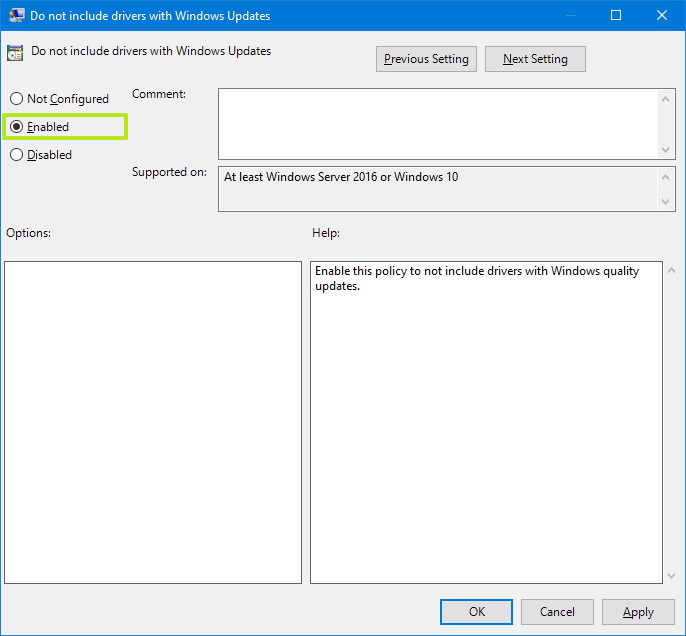Click the empty Options pane
This screenshot has width=686, height=636.
click(x=153, y=422)
